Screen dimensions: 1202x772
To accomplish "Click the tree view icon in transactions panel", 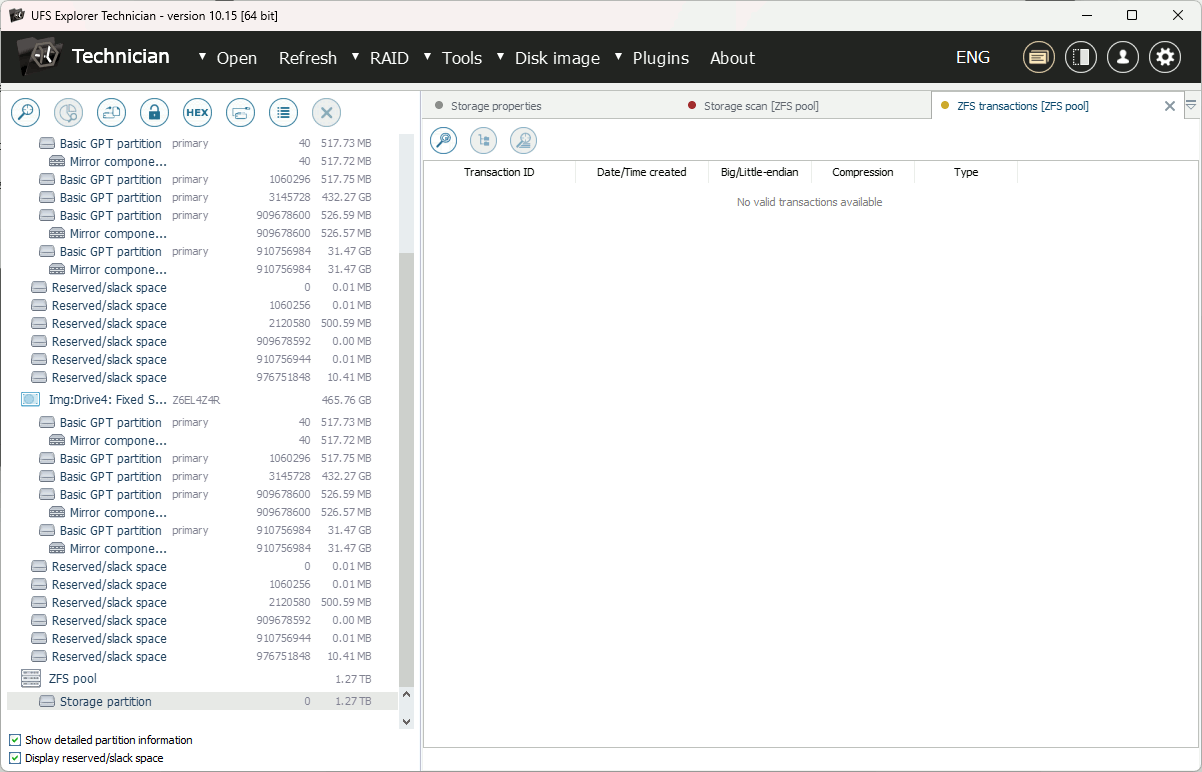I will 483,140.
